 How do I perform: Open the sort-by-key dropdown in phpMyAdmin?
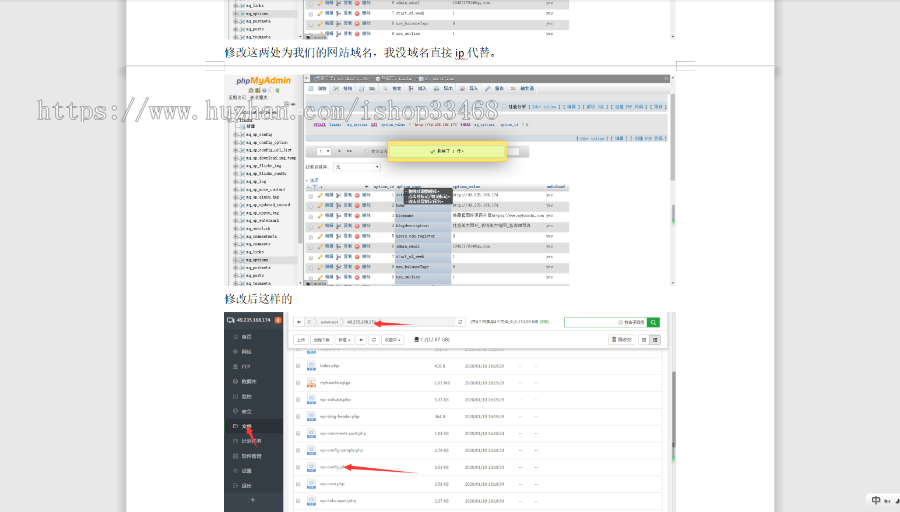coord(357,166)
